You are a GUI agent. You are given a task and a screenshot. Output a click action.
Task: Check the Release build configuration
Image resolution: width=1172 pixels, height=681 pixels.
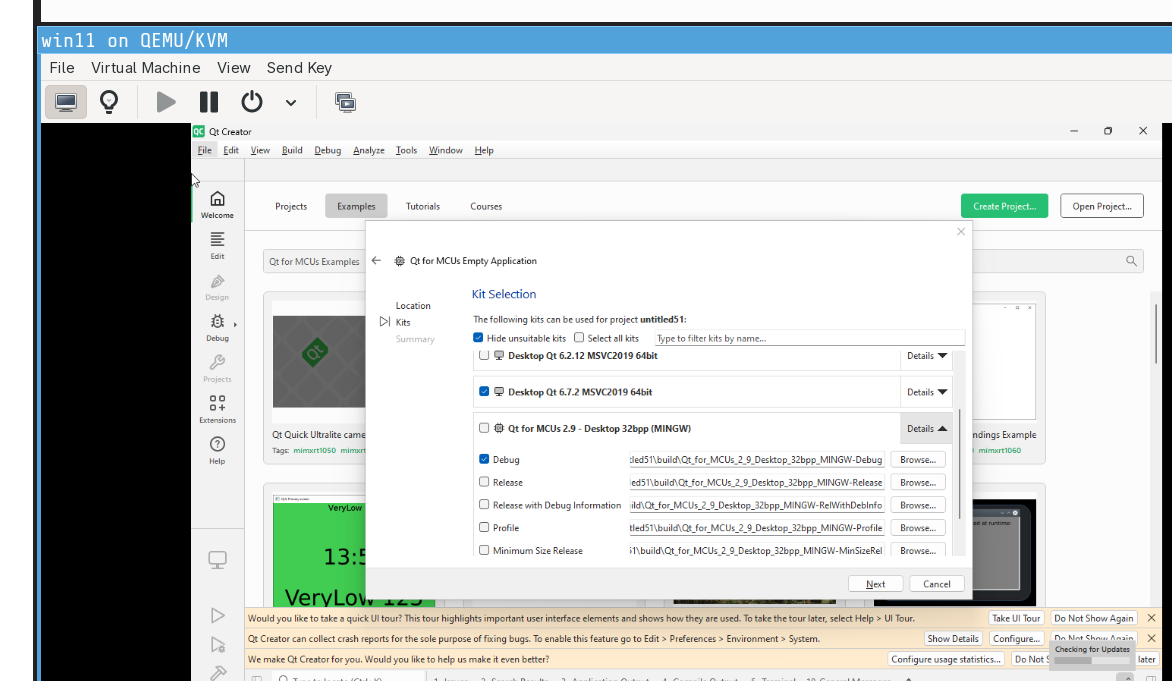click(485, 482)
